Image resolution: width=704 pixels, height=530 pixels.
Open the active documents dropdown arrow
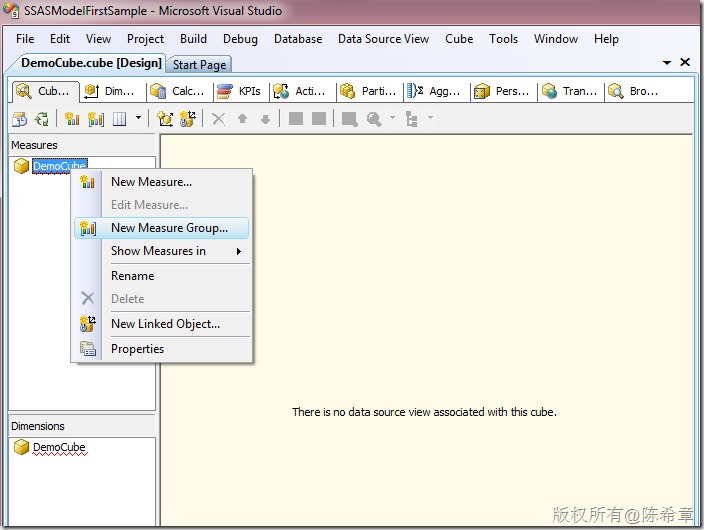[667, 62]
